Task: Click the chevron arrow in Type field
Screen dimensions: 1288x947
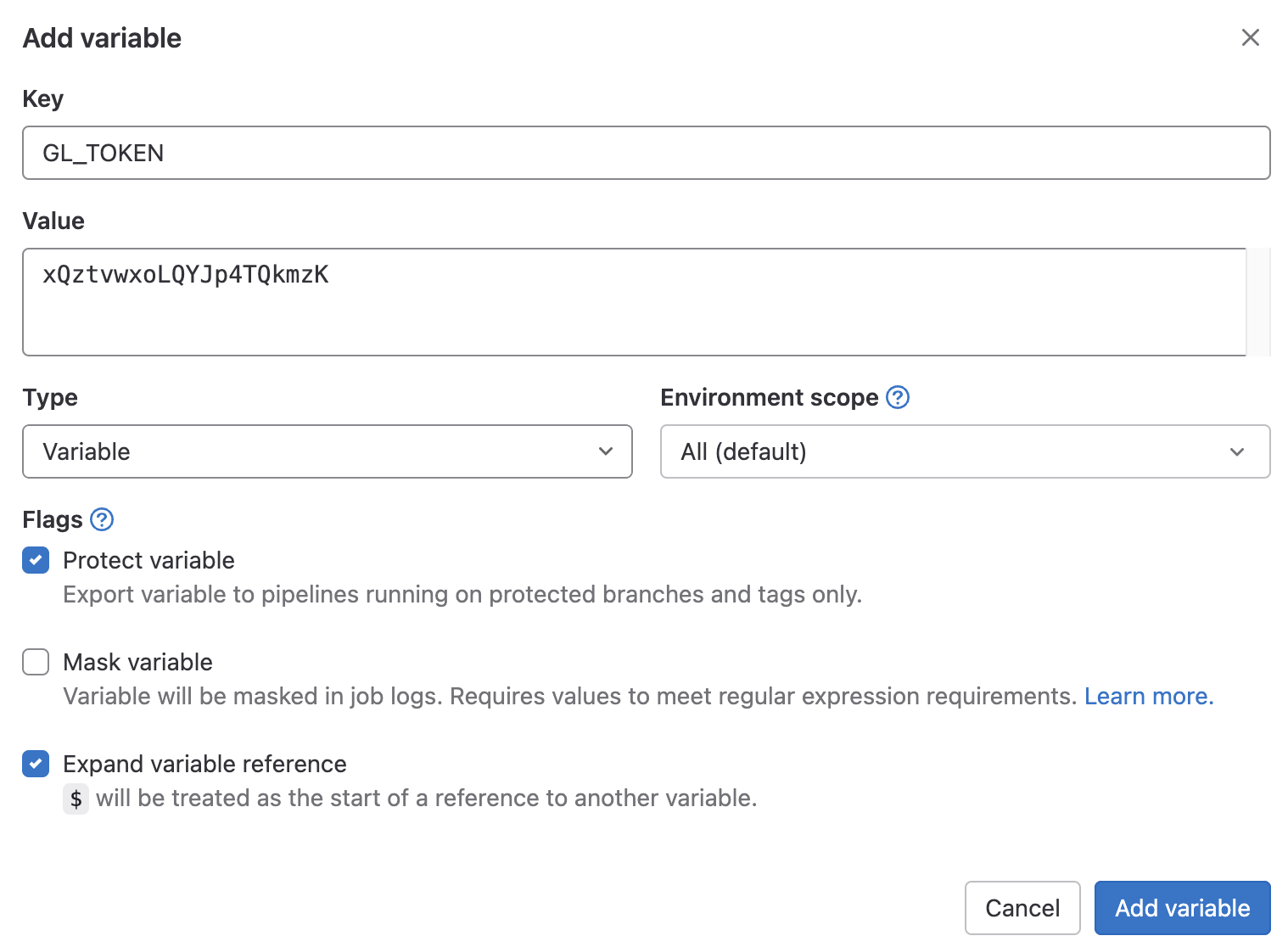Action: (605, 451)
